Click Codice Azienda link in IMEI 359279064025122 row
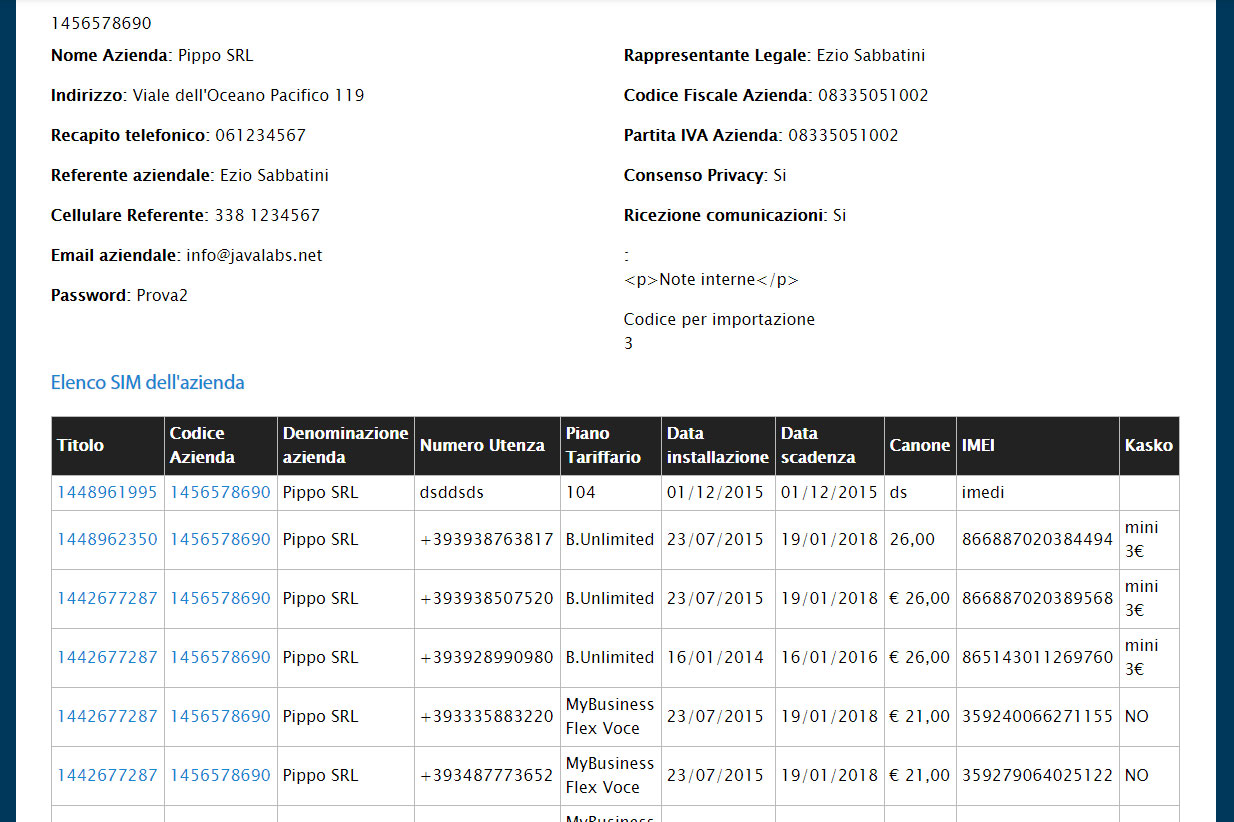 (x=220, y=776)
